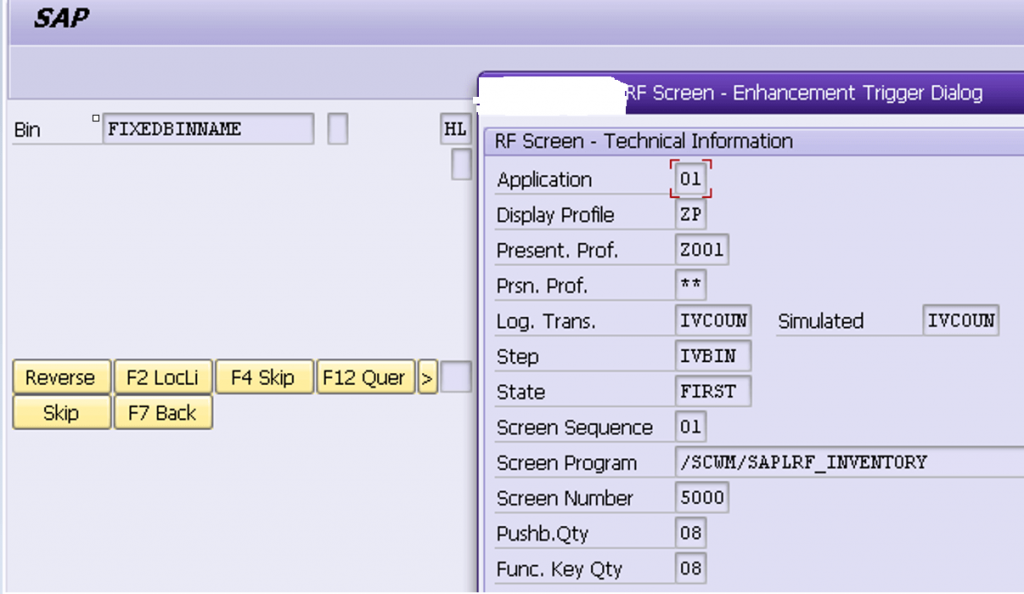Select the State field showing FIRST

click(x=713, y=391)
